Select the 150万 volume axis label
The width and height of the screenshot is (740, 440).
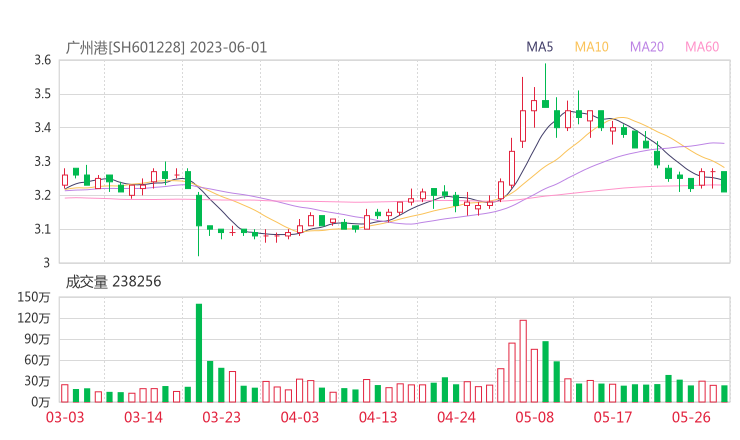click(36, 297)
